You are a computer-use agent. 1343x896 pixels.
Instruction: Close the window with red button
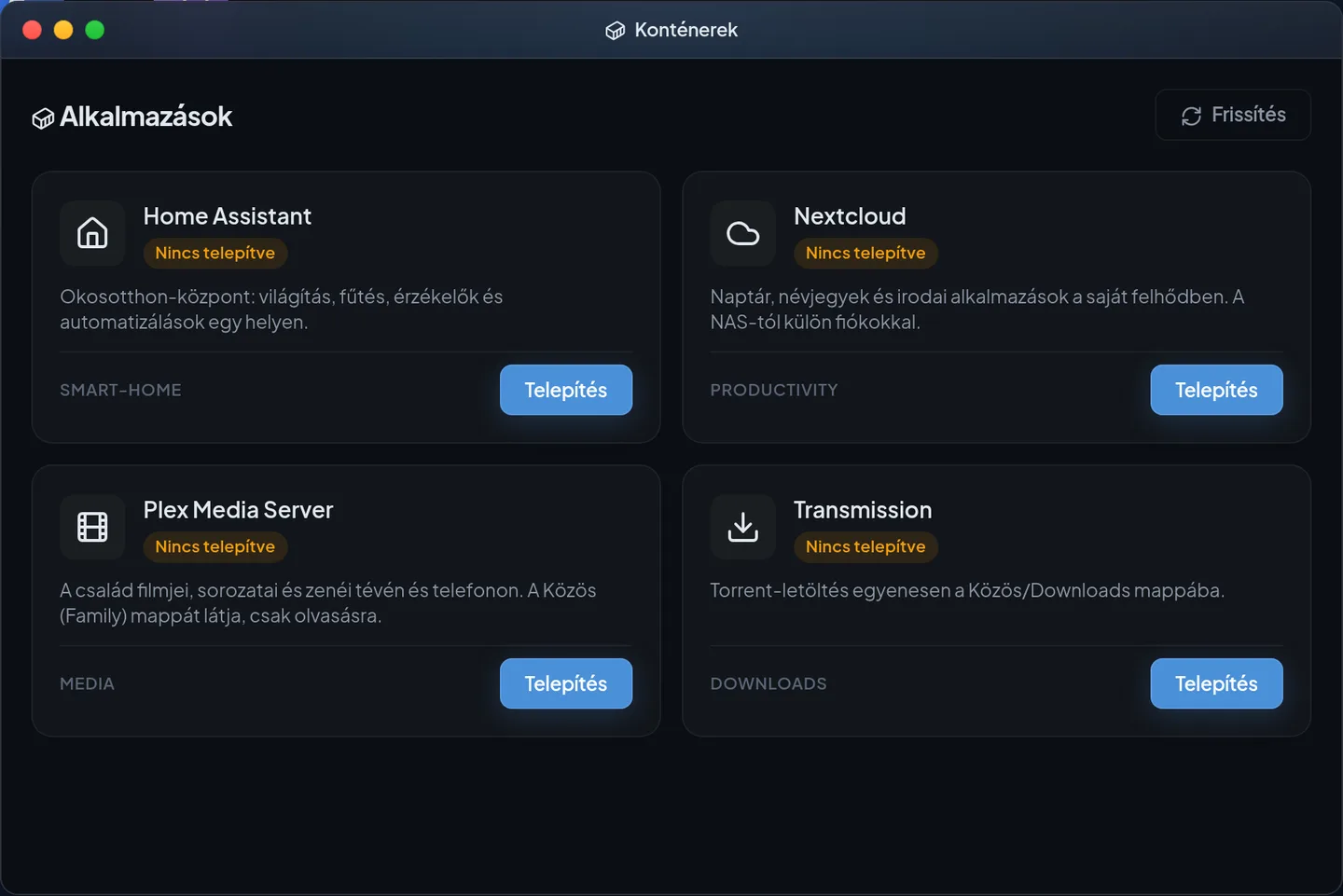(32, 30)
